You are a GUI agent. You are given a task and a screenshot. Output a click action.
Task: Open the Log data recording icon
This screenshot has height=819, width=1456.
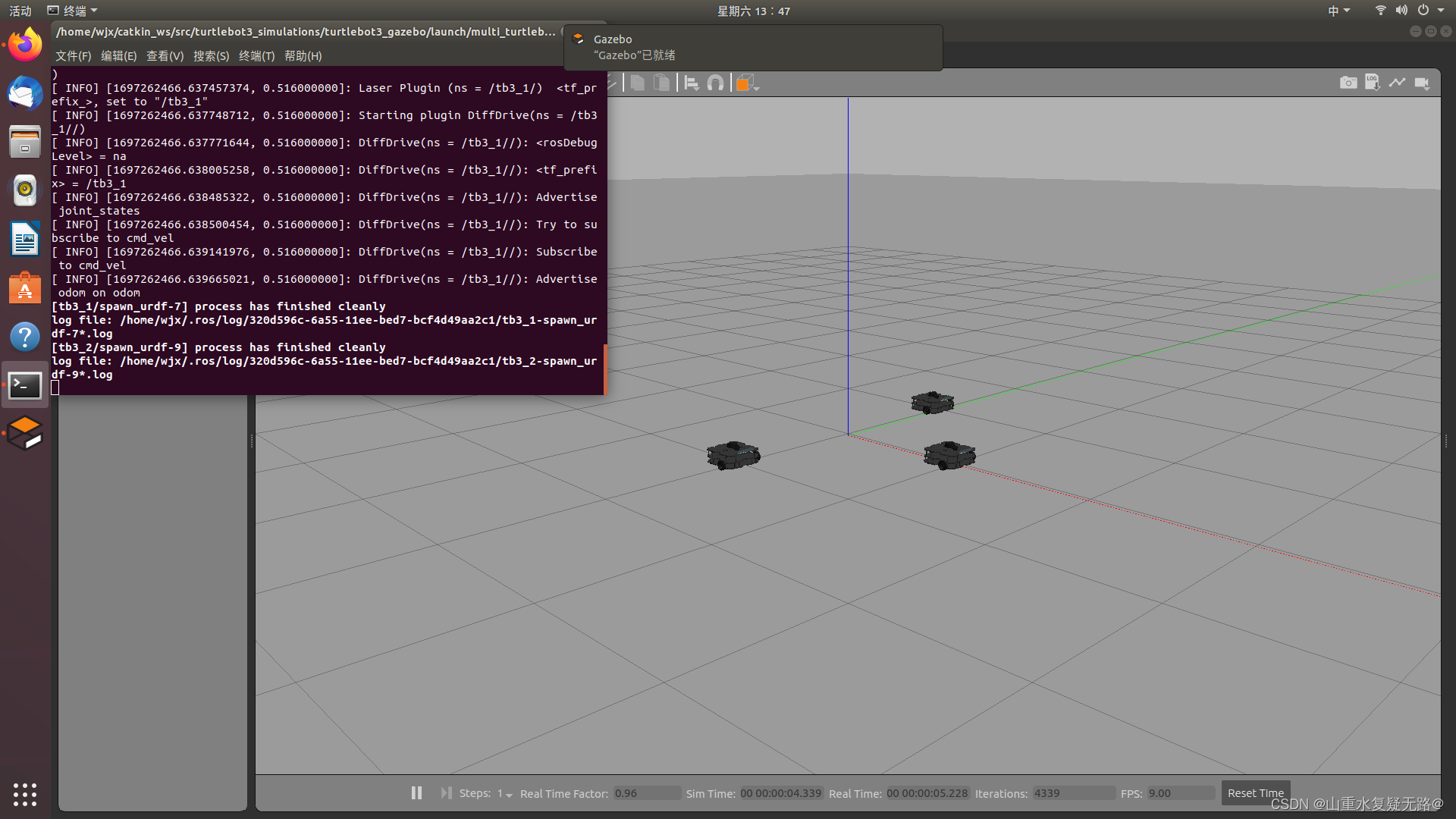click(1373, 83)
